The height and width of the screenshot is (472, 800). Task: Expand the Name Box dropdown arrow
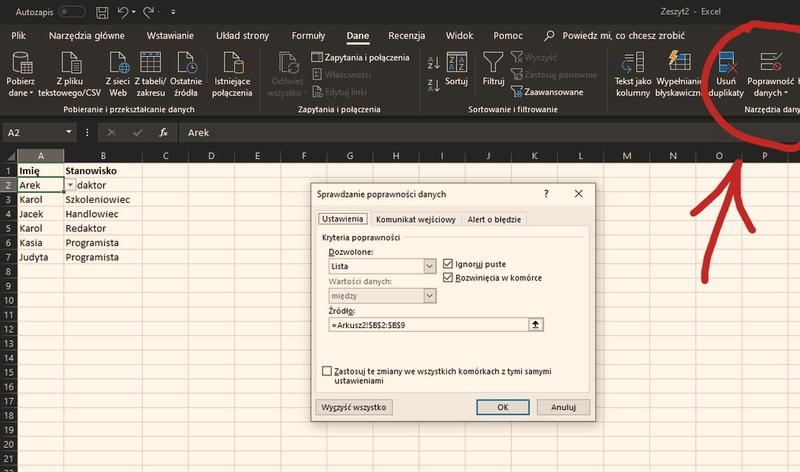(68, 132)
